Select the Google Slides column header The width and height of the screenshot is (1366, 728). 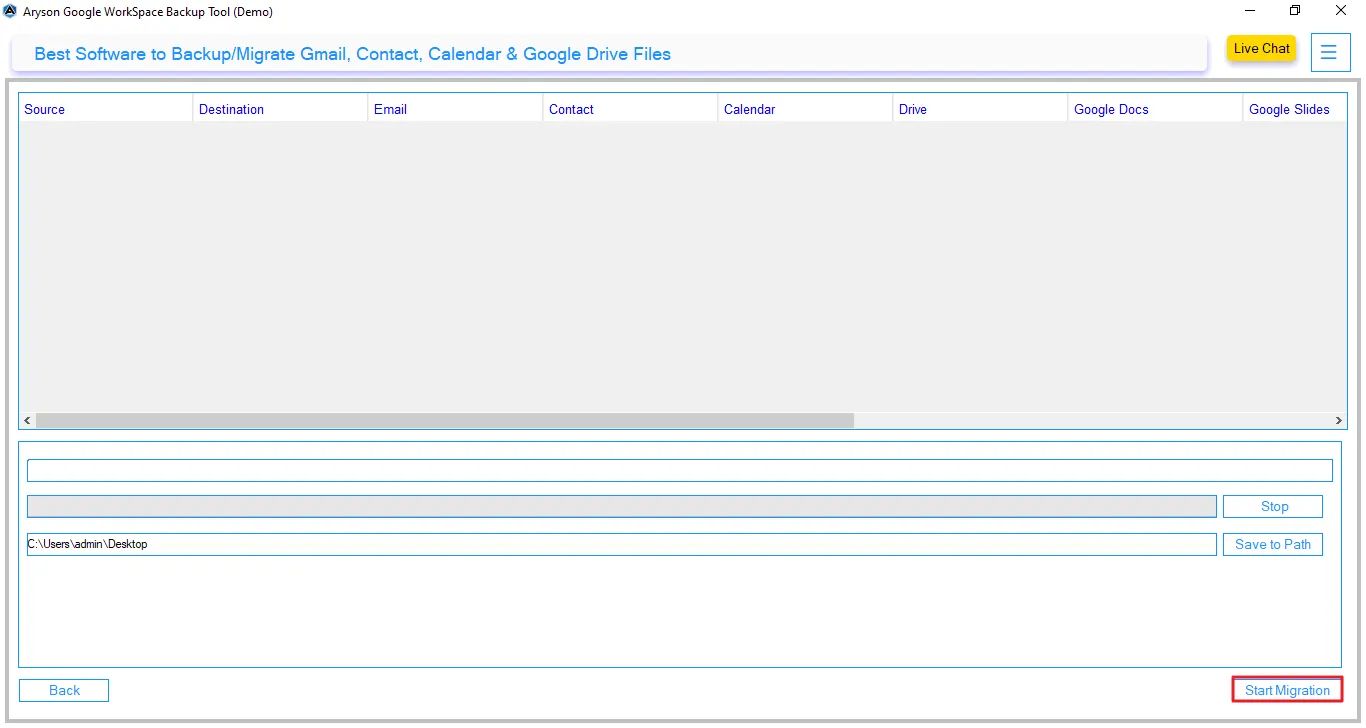pyautogui.click(x=1289, y=108)
